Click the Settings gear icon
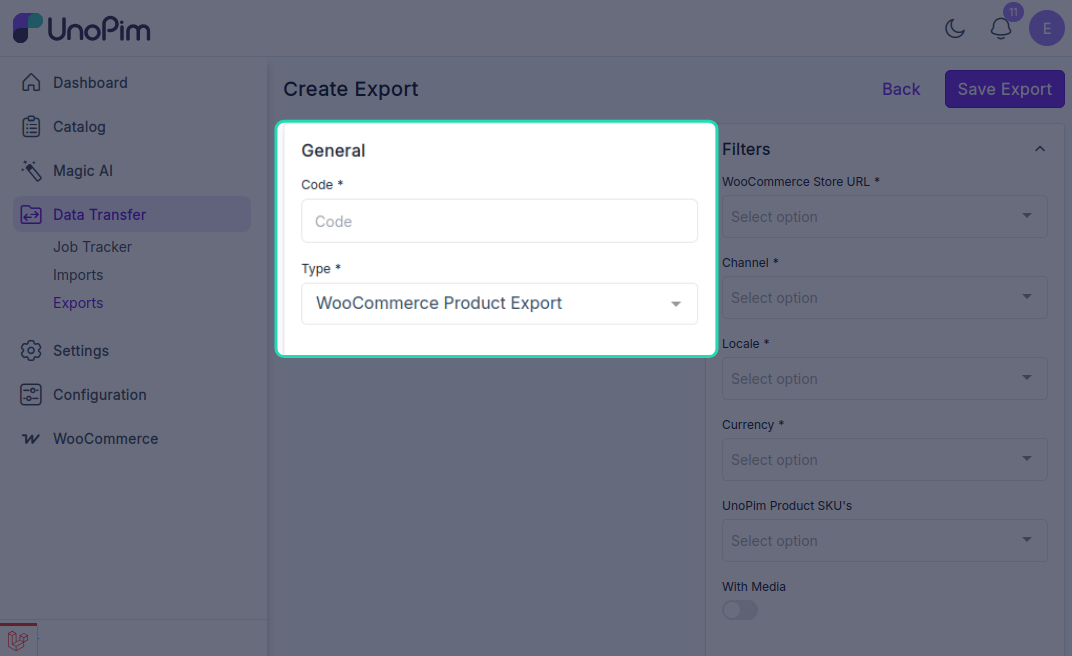Image resolution: width=1072 pixels, height=656 pixels. [x=31, y=351]
